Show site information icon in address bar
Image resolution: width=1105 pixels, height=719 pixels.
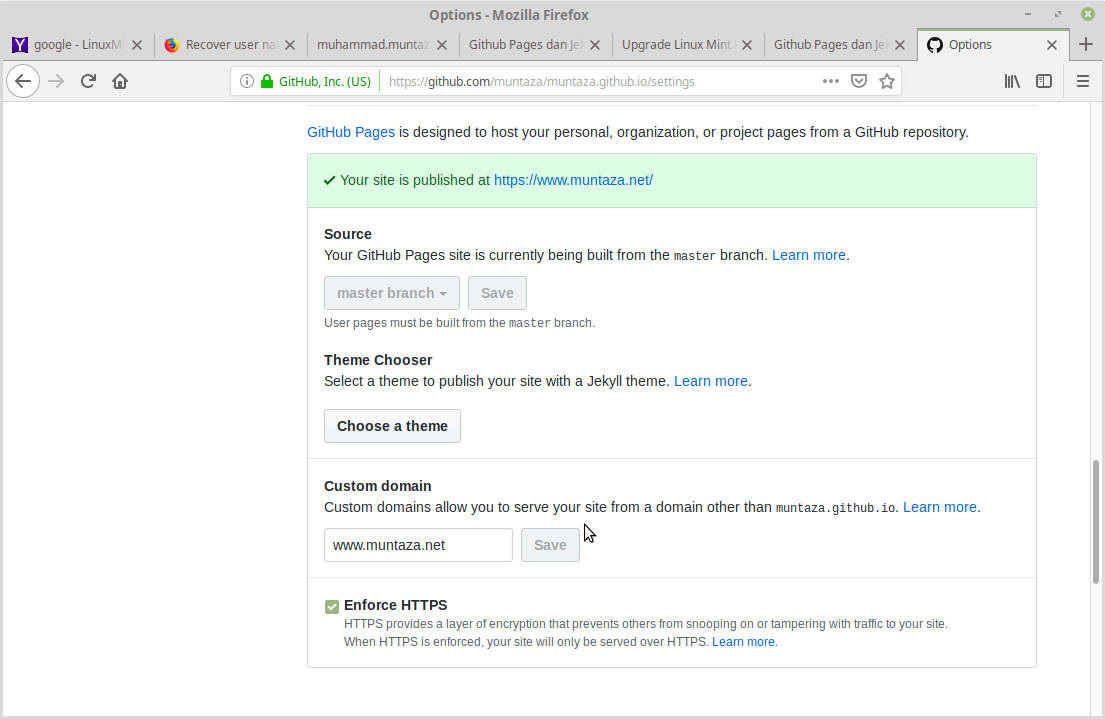(x=247, y=82)
